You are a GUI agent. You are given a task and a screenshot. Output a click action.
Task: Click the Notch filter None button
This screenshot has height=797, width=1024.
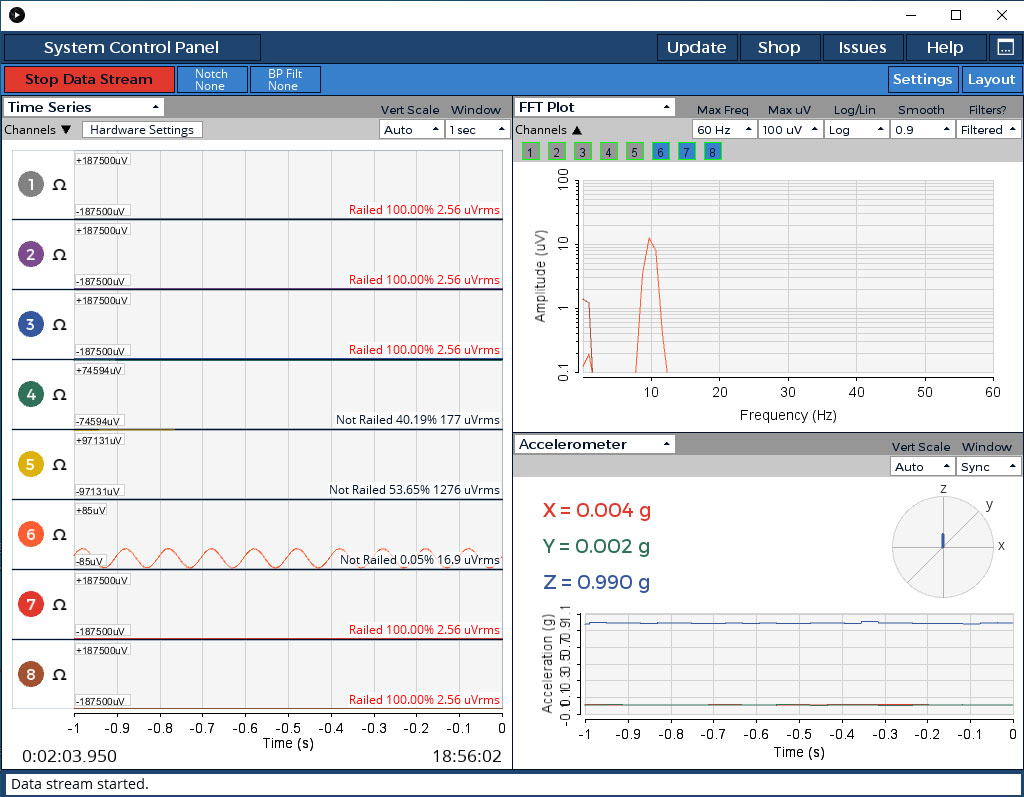(x=211, y=80)
